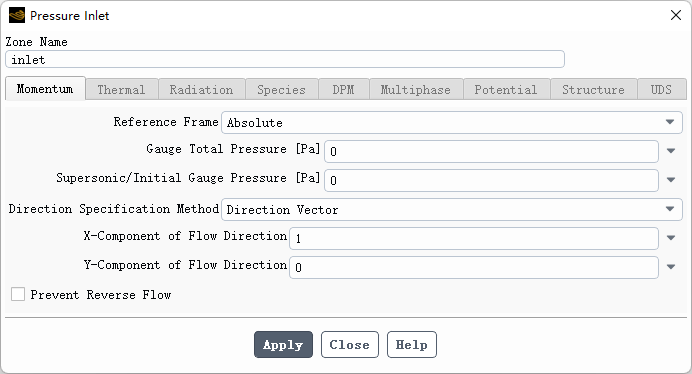Image resolution: width=692 pixels, height=374 pixels.
Task: Click the Zone Name input field
Action: 285,60
